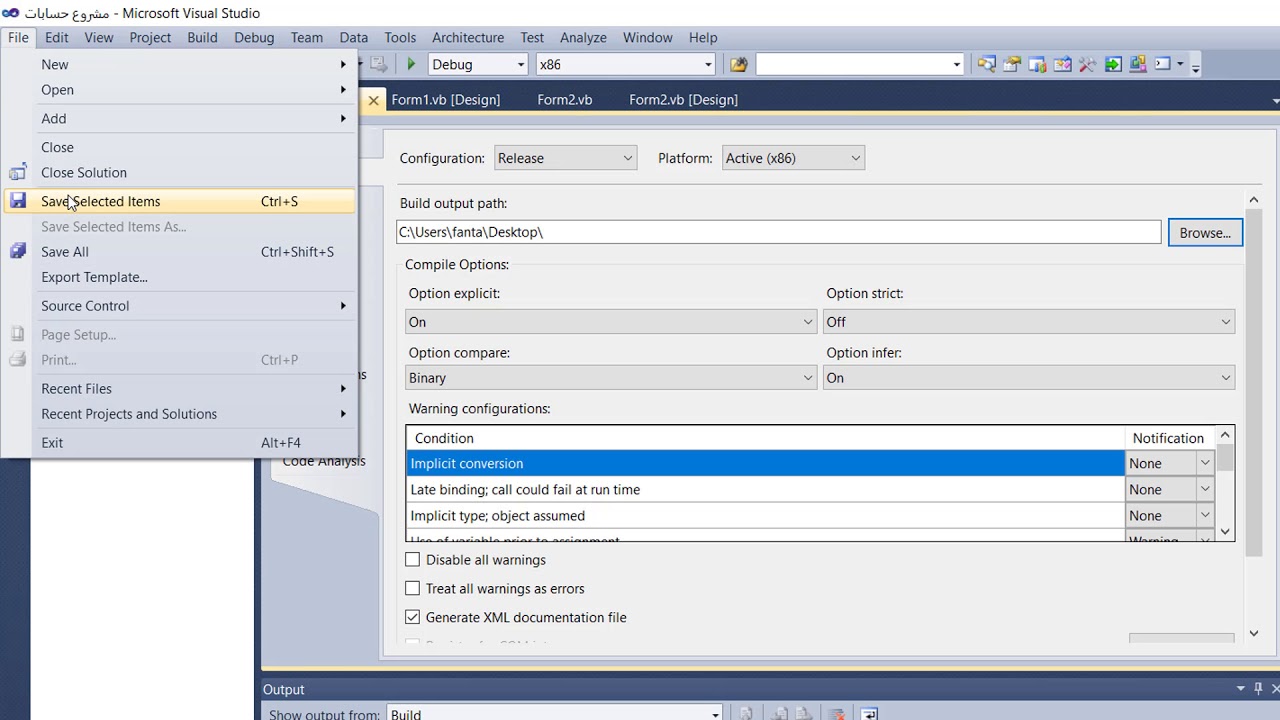Select the Implicit conversion warning row
The height and width of the screenshot is (720, 1280).
coord(766,464)
